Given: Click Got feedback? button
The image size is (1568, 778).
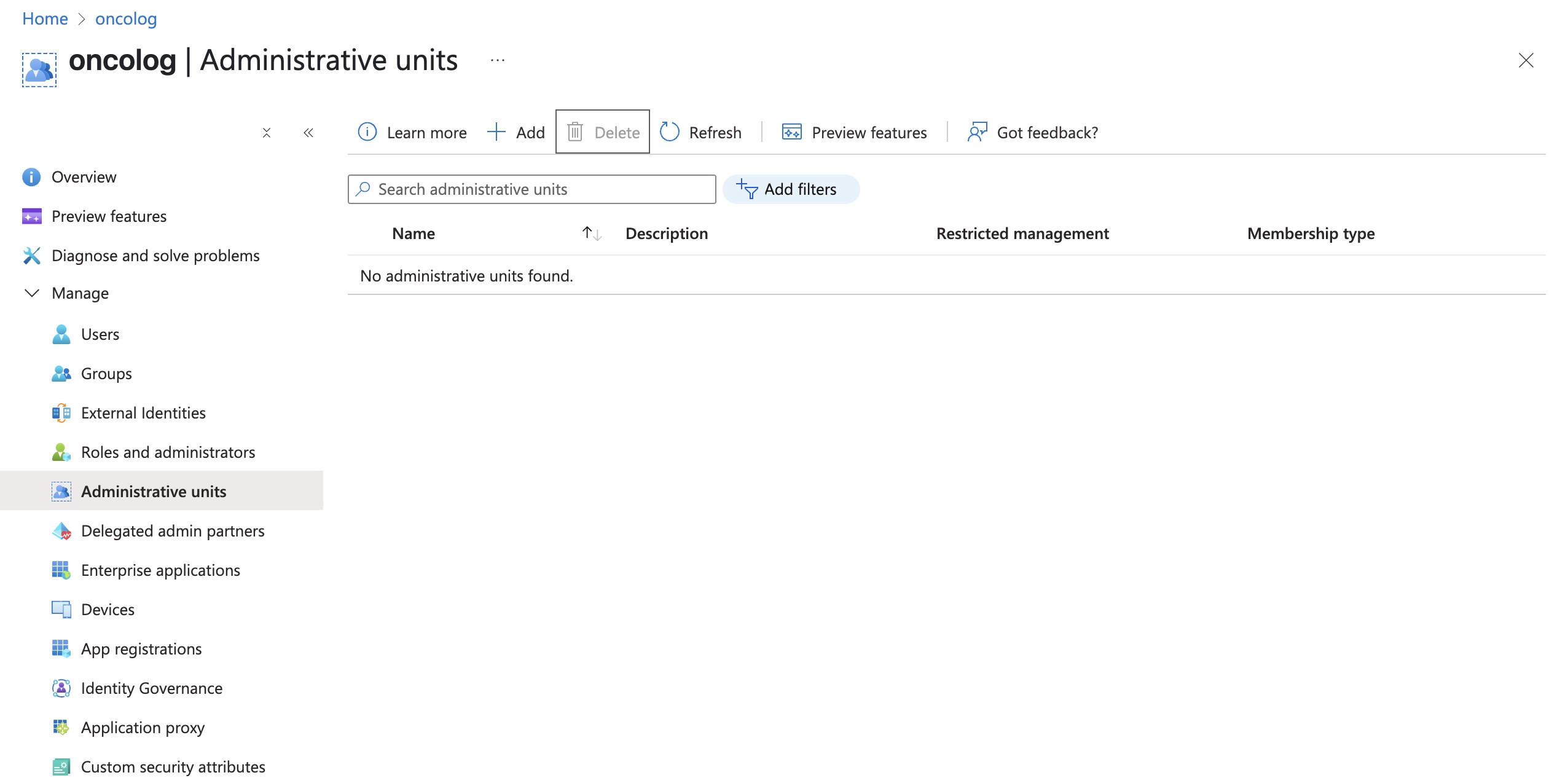Looking at the screenshot, I should [1033, 132].
